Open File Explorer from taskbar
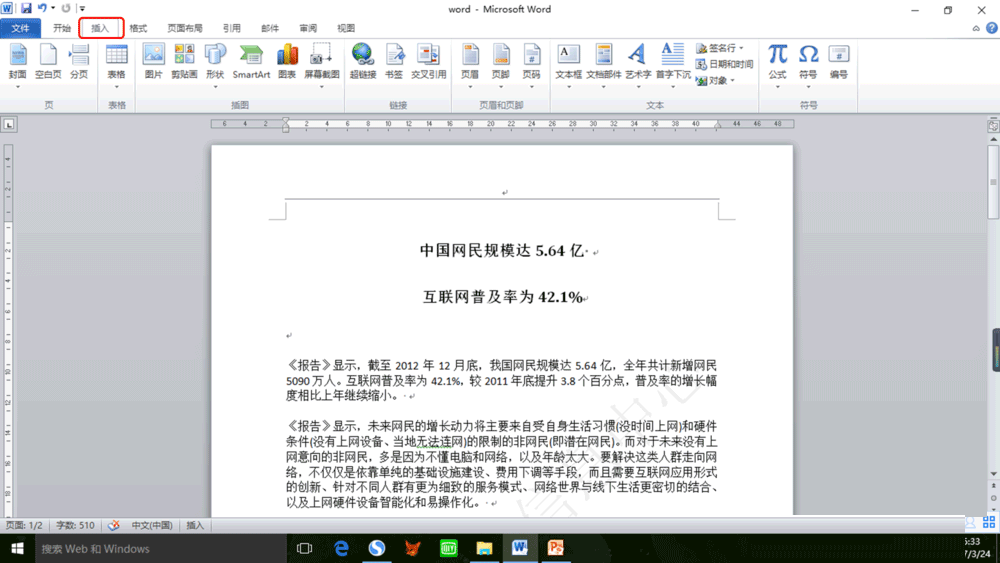The height and width of the screenshot is (563, 1000). click(484, 548)
